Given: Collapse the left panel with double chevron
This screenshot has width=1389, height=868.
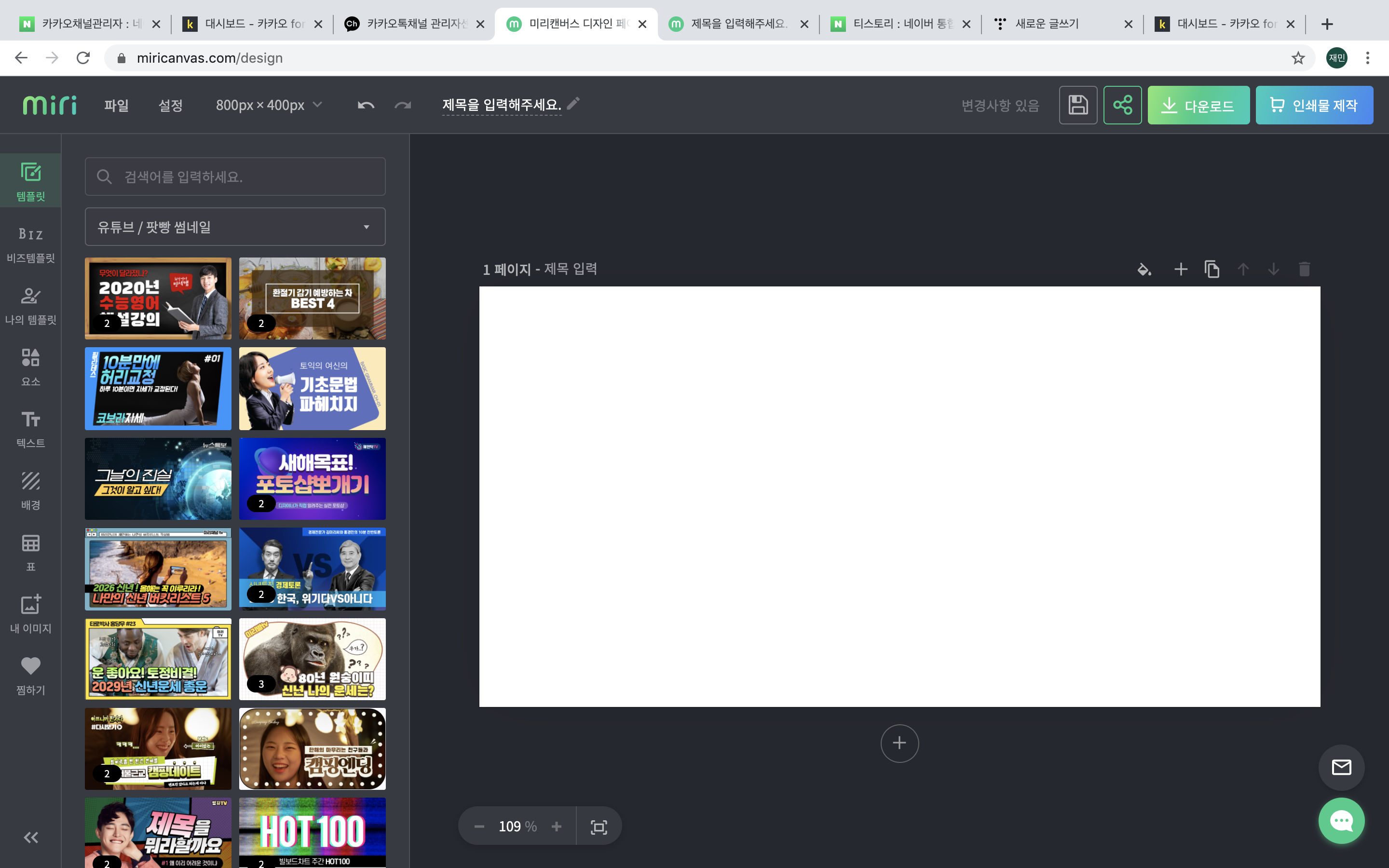Looking at the screenshot, I should (x=30, y=838).
